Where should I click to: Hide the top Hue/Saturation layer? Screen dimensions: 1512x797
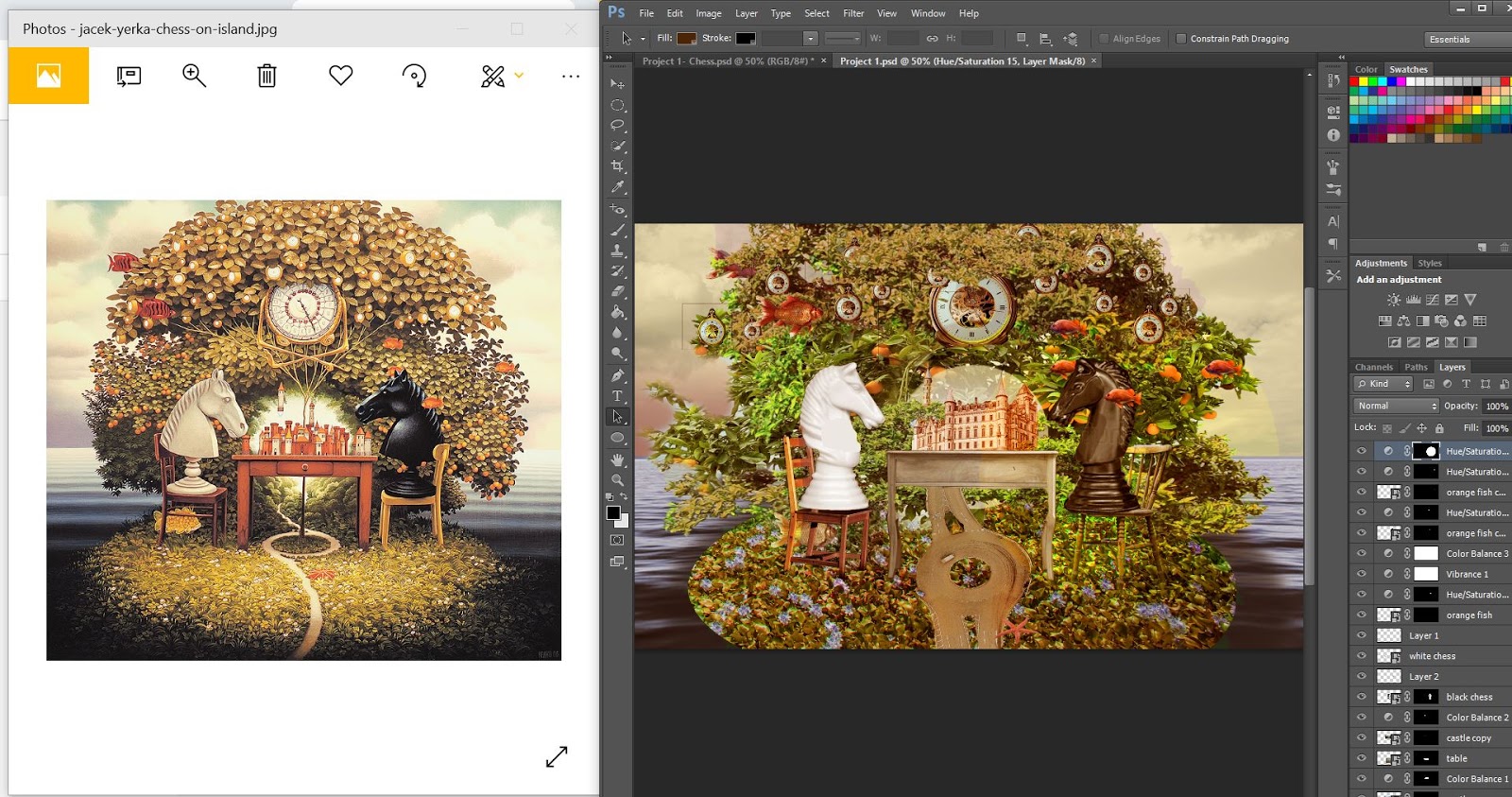click(1362, 451)
